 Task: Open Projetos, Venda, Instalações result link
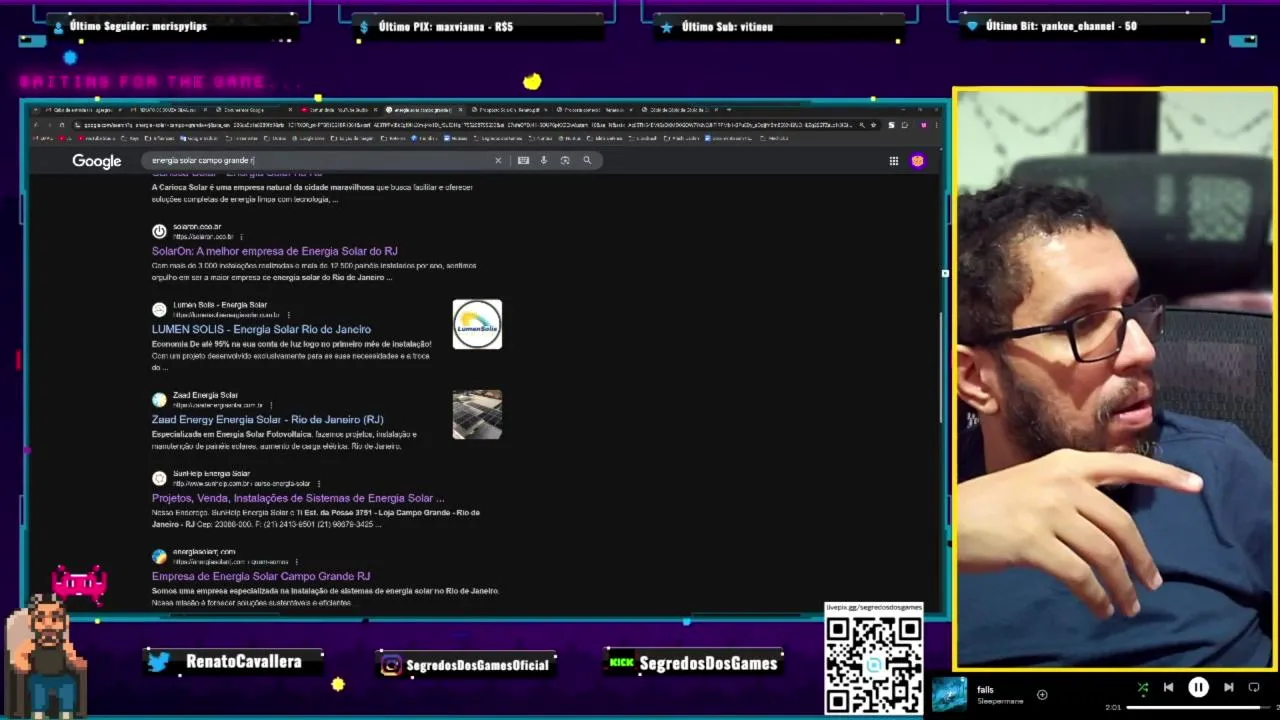pos(298,498)
